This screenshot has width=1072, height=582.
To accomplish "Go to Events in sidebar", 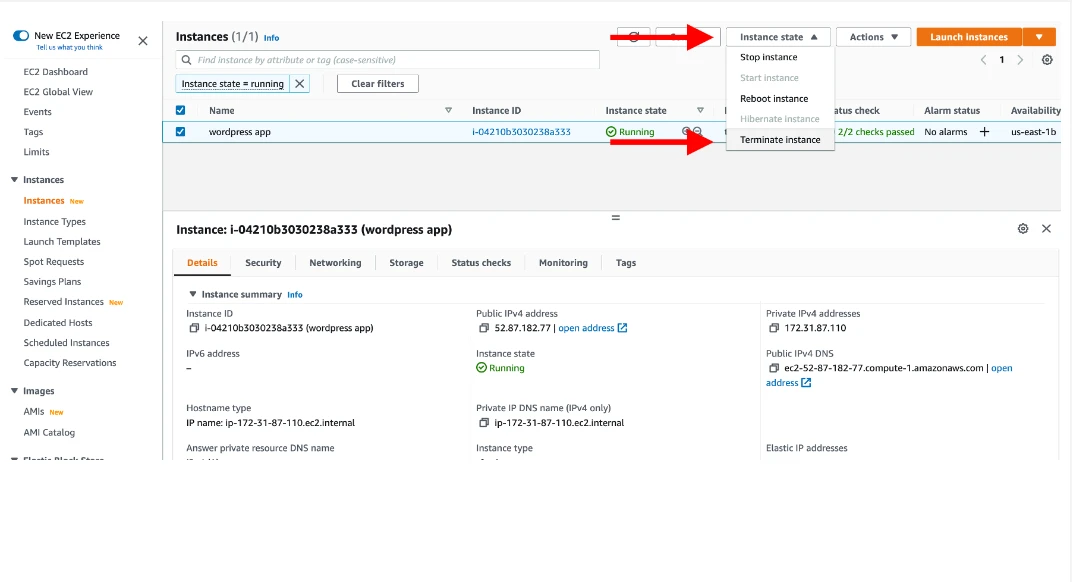I will point(38,111).
